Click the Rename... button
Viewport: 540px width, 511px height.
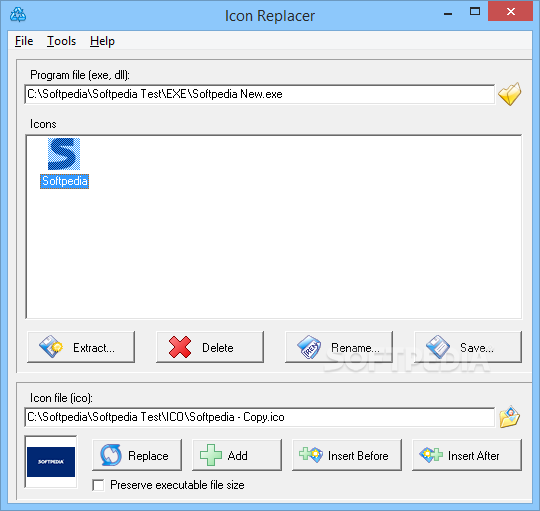pyautogui.click(x=339, y=347)
